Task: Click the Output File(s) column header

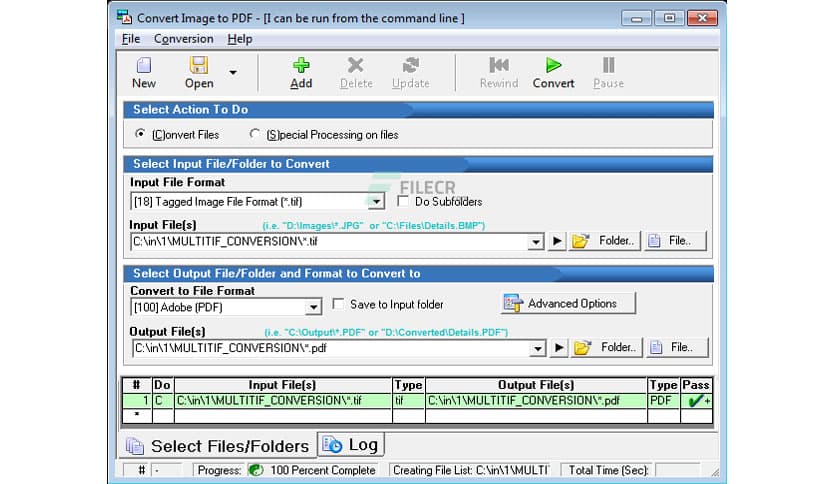Action: point(536,385)
